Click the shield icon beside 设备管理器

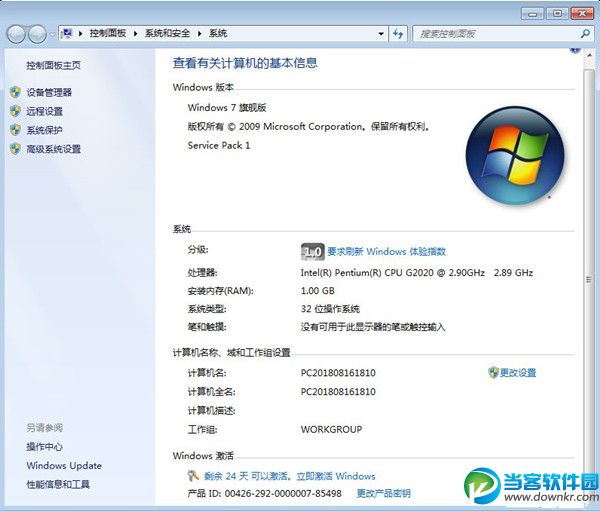click(15, 92)
